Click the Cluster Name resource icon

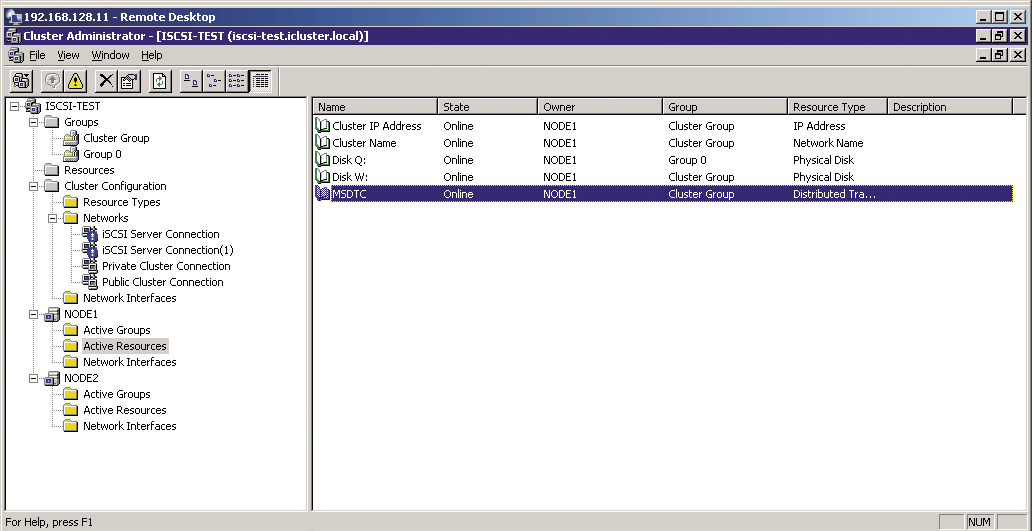pyautogui.click(x=322, y=143)
